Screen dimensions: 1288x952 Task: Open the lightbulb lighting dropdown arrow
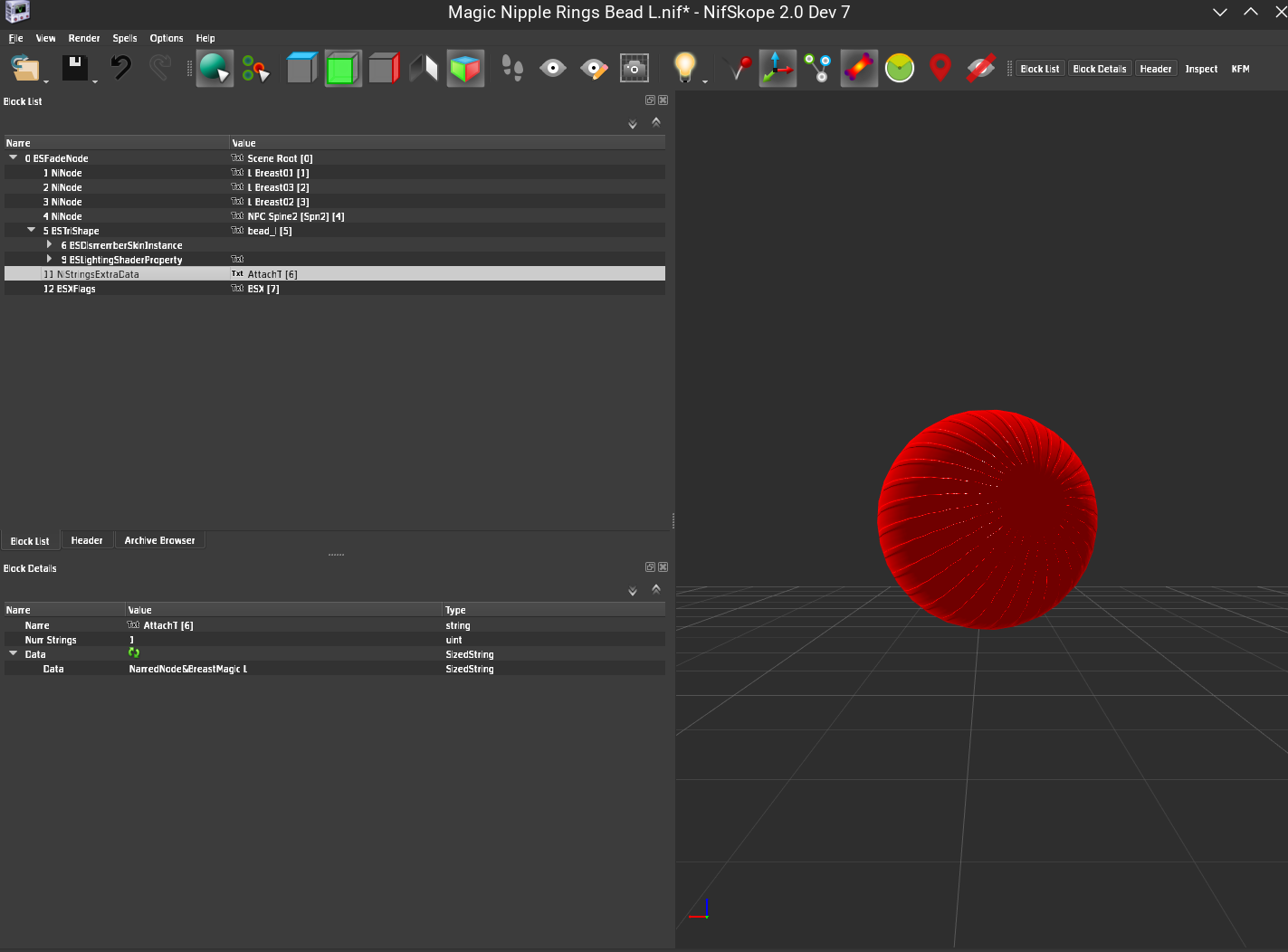[x=704, y=82]
